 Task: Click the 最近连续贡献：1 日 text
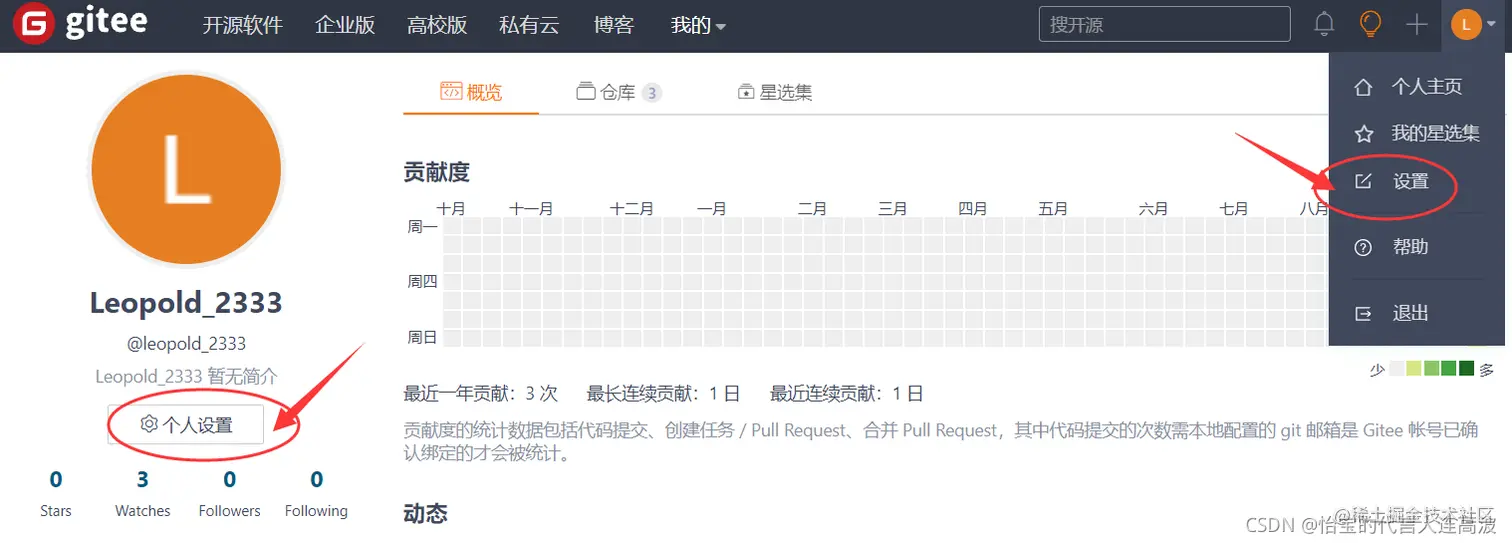click(847, 393)
